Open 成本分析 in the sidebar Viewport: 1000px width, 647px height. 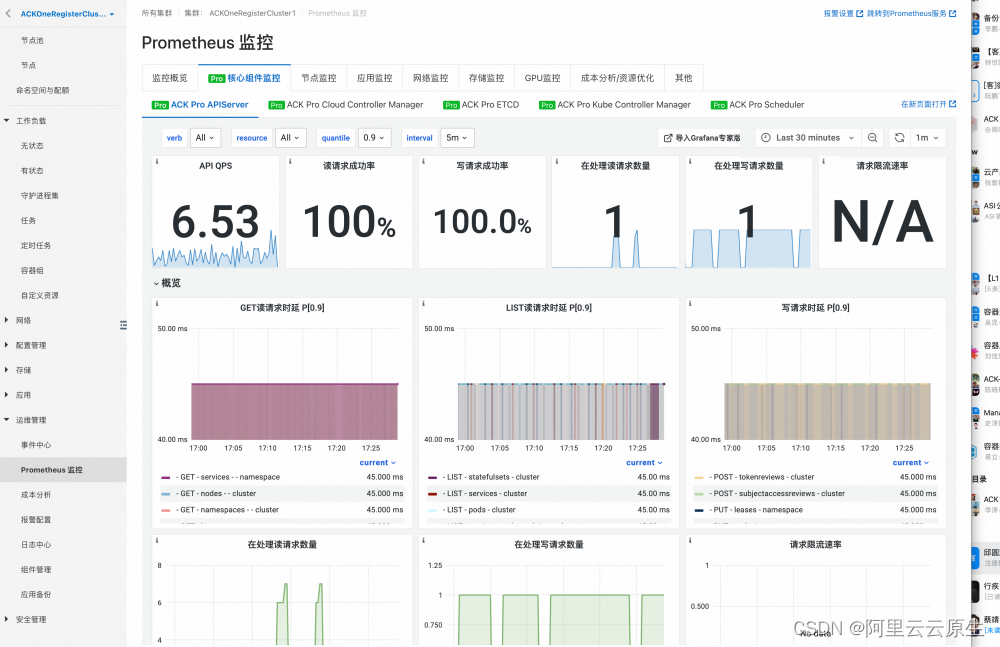click(36, 495)
